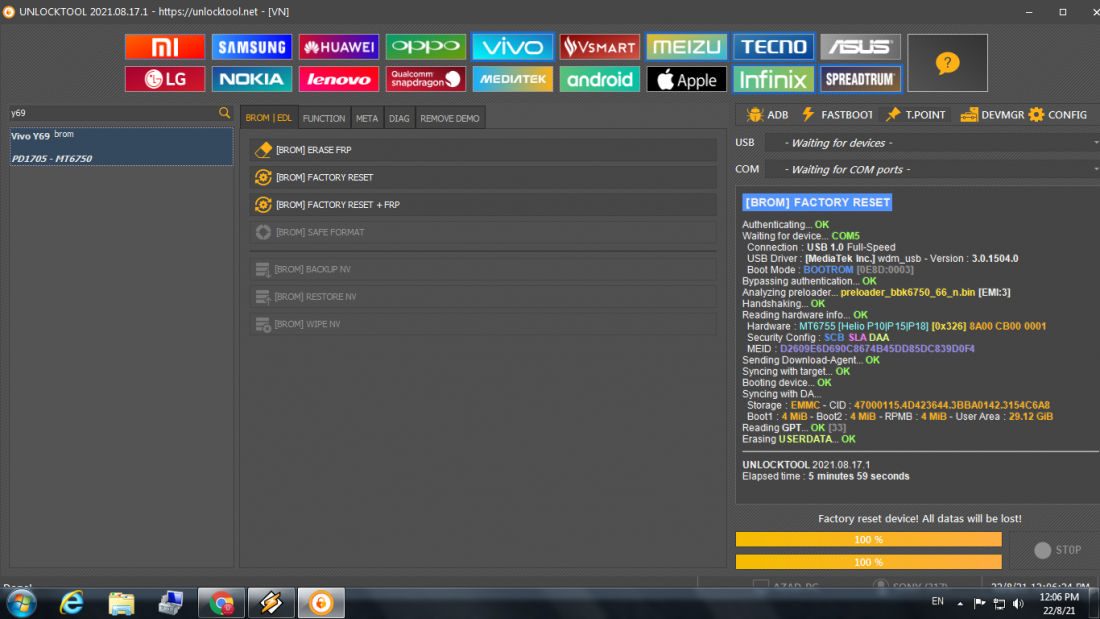
Task: Open Internet Explorer from taskbar
Action: point(72,603)
